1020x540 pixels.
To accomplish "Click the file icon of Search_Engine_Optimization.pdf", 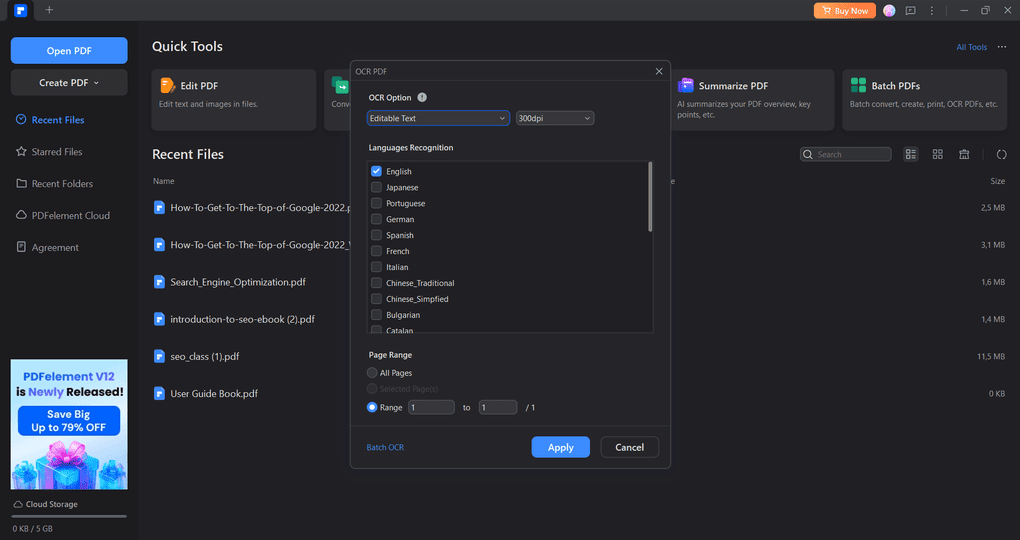I will (x=159, y=282).
